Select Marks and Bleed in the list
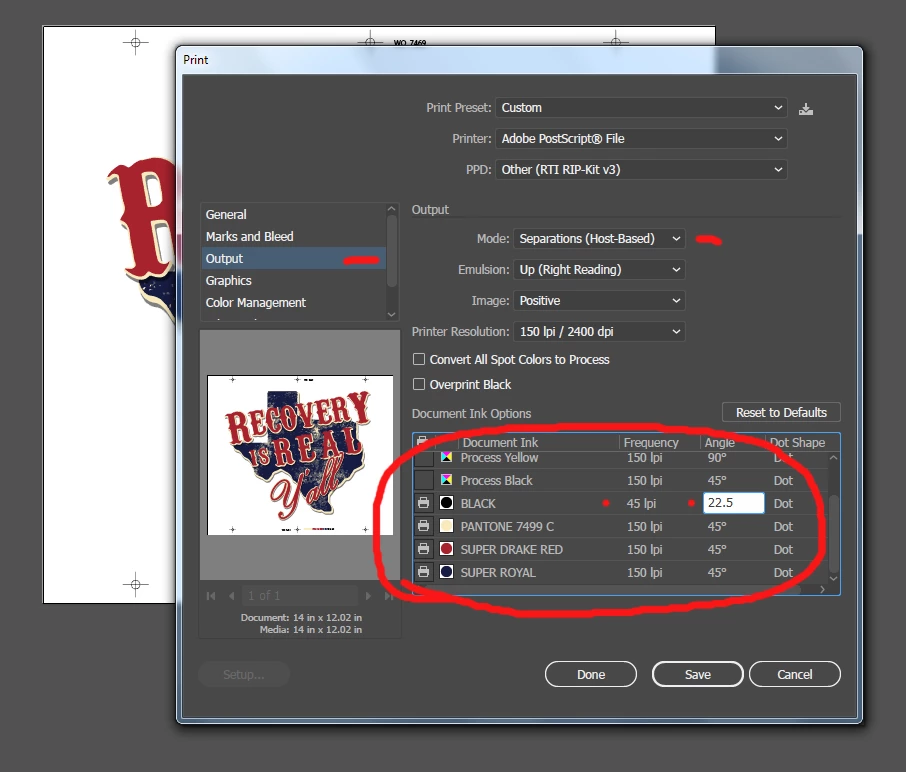906x772 pixels. [250, 236]
